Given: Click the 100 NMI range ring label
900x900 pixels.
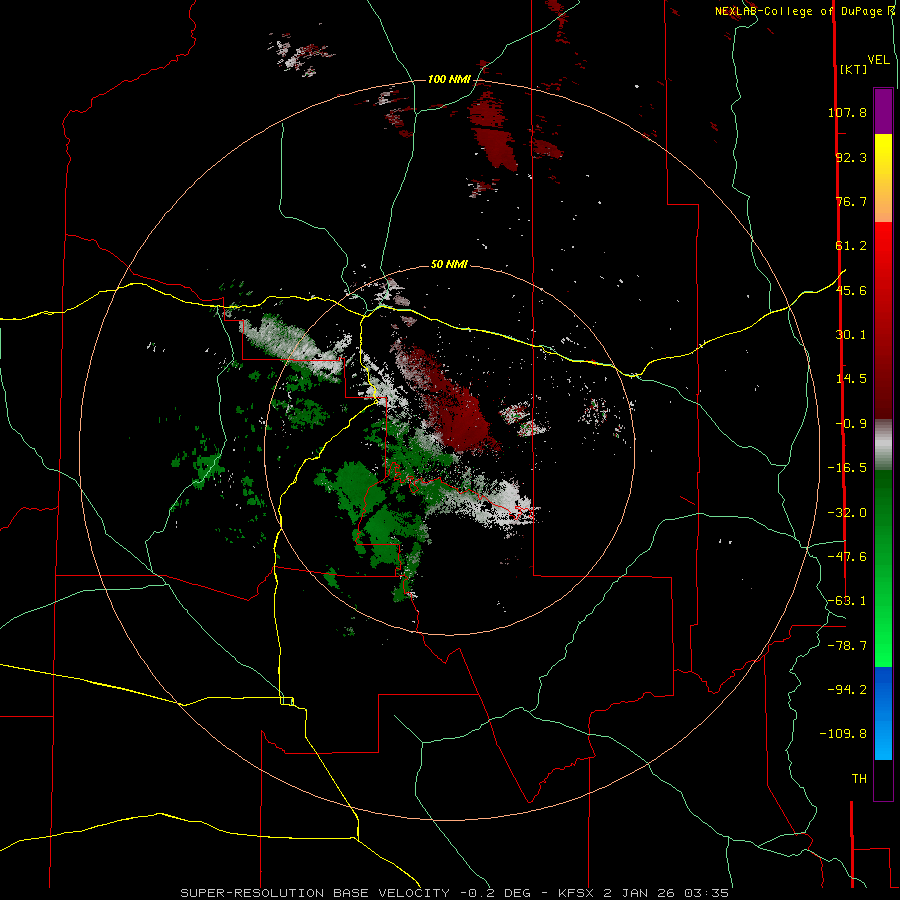Looking at the screenshot, I should (x=449, y=79).
